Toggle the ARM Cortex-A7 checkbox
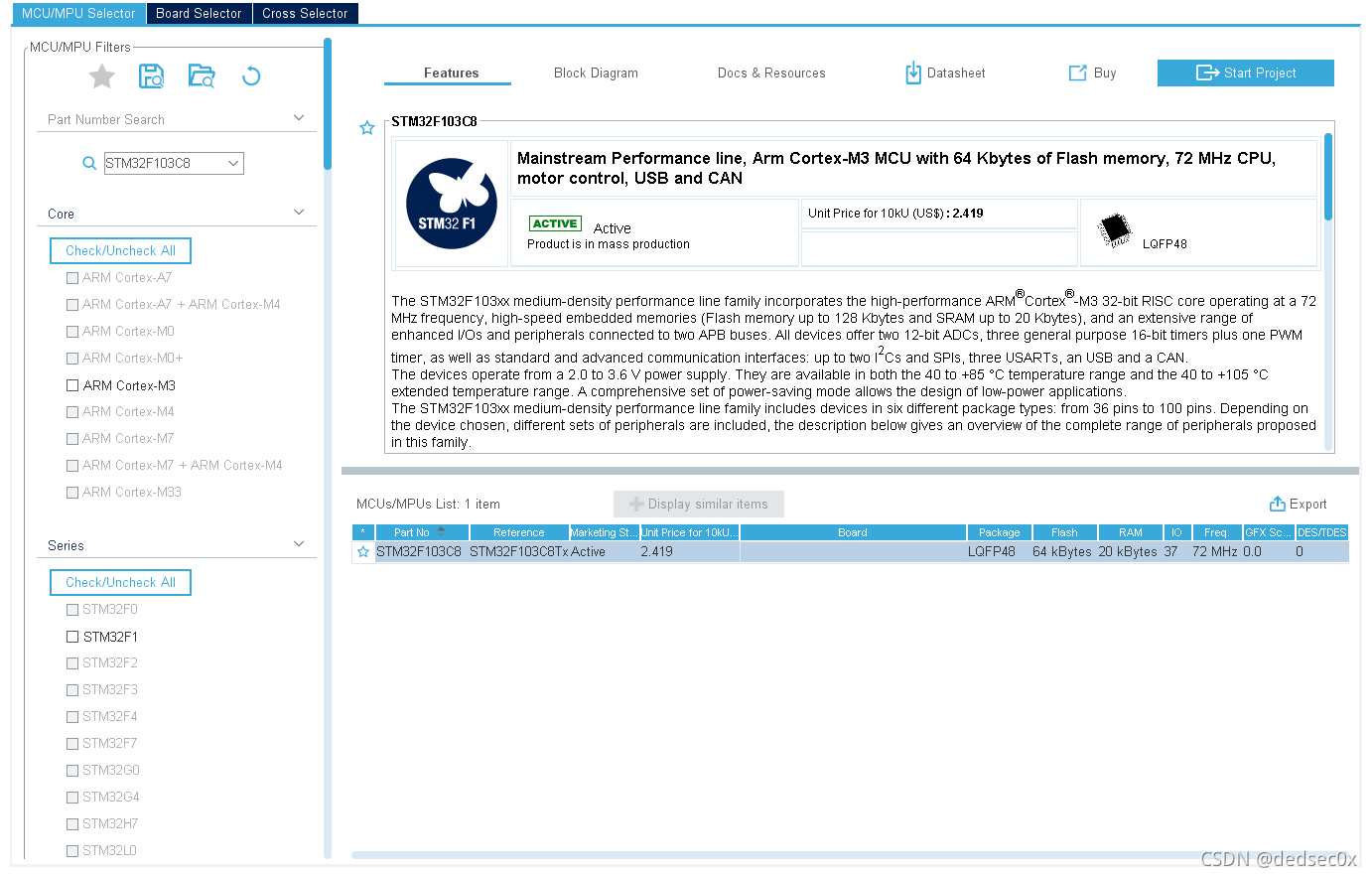The width and height of the screenshot is (1372, 877). [x=72, y=278]
